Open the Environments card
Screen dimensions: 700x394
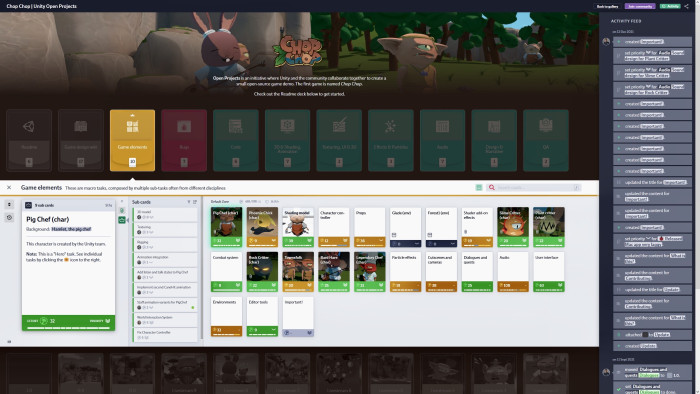(226, 316)
